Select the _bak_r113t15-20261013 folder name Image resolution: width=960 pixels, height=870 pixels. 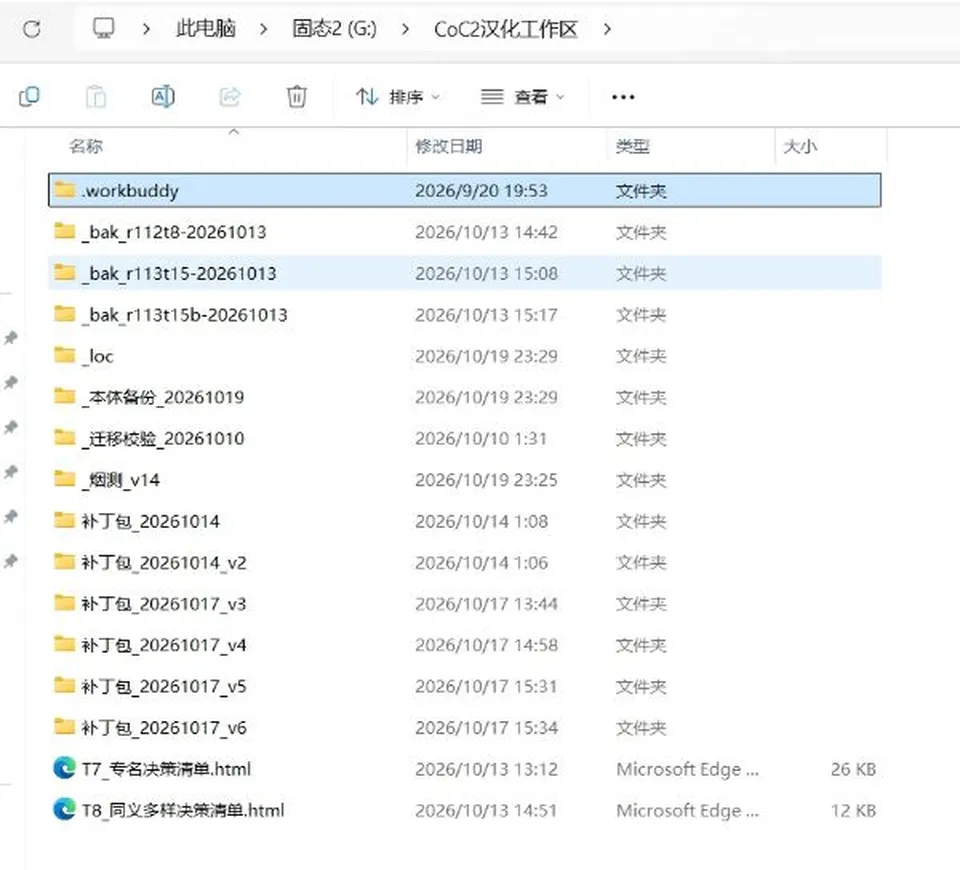pos(179,273)
